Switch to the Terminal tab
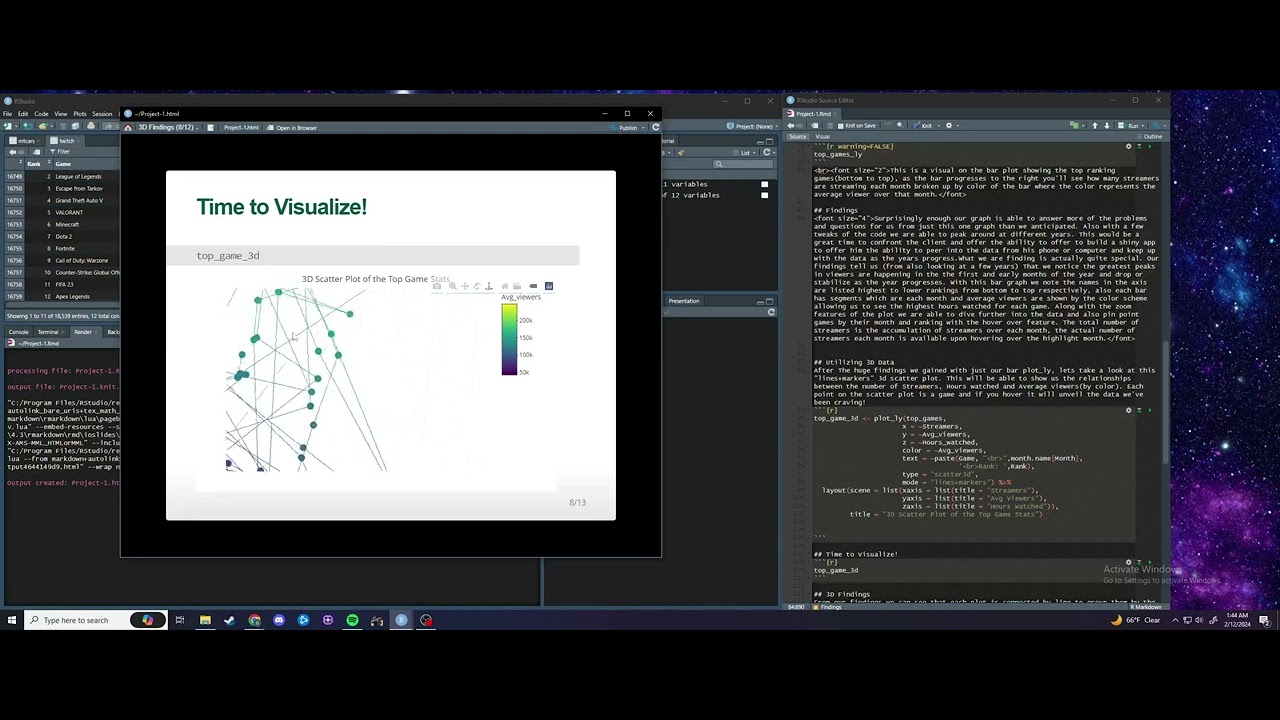1280x720 pixels. [x=50, y=332]
